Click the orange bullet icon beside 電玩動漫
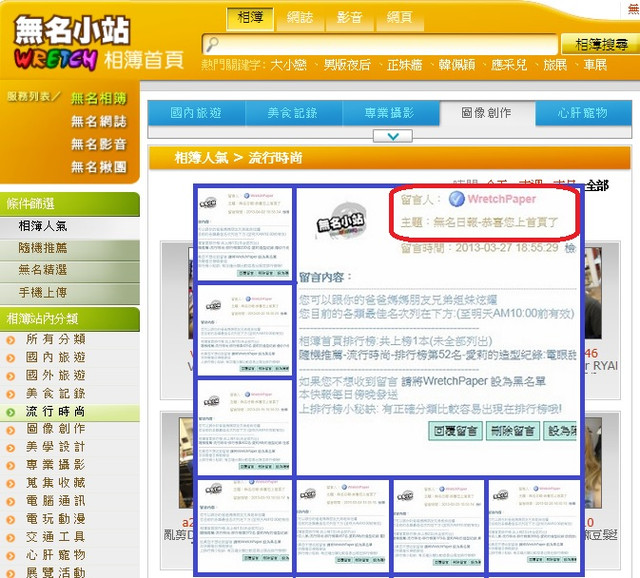 tap(11, 520)
